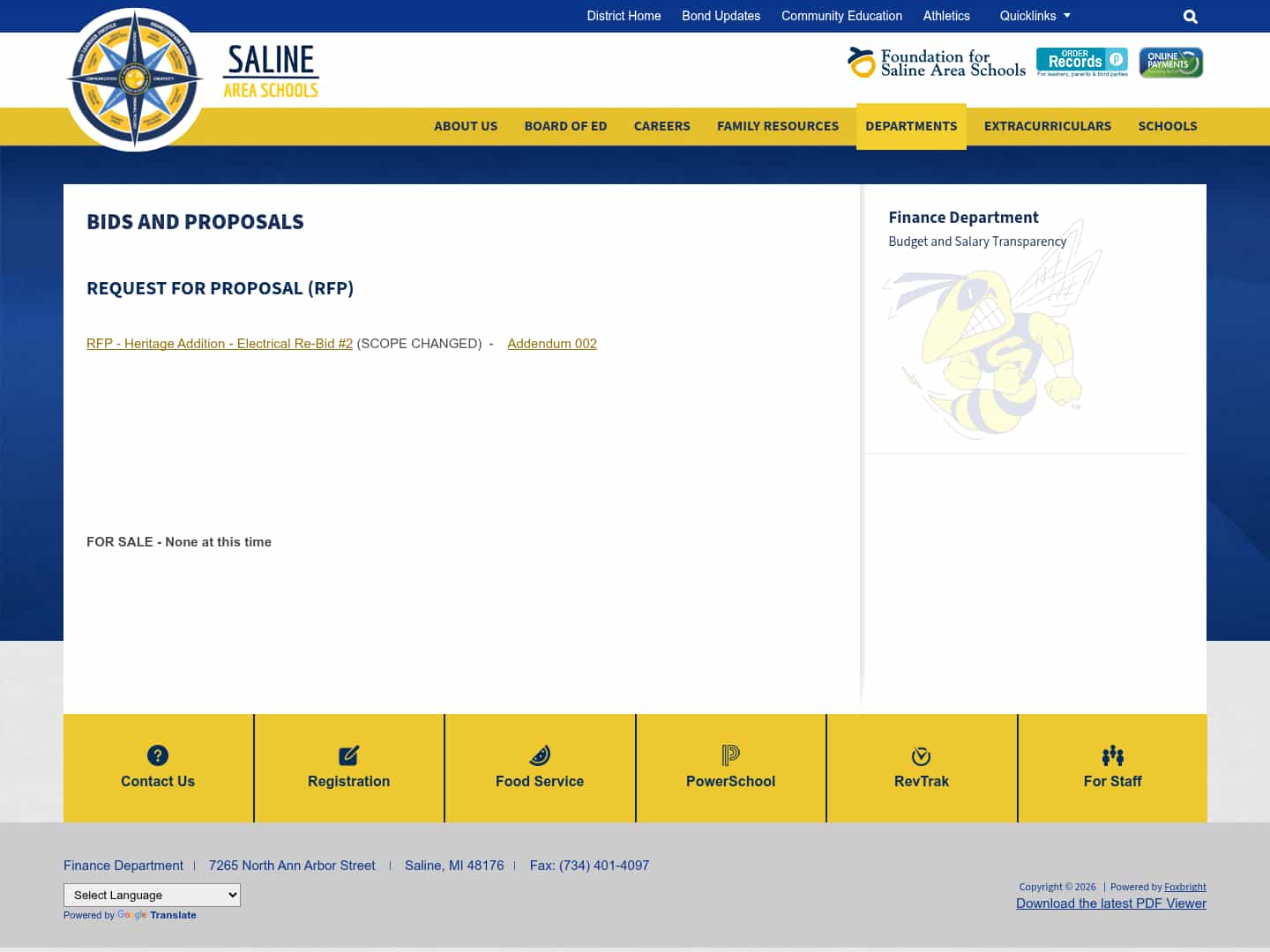Screen dimensions: 1270x952
Task: Select the Registration pencil icon
Action: (348, 755)
